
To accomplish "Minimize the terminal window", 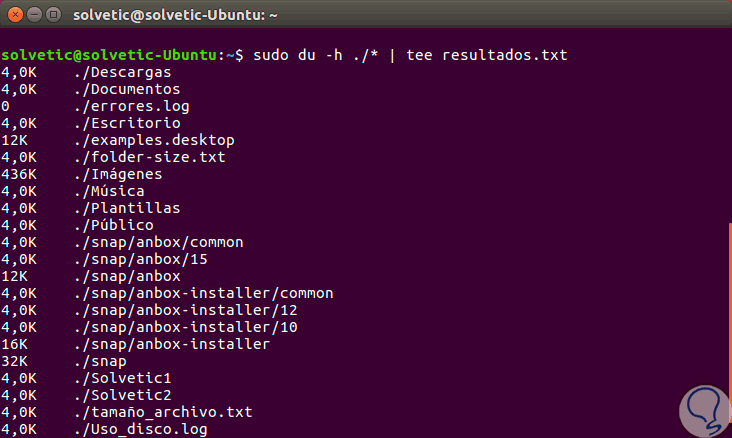I will tap(33, 15).
